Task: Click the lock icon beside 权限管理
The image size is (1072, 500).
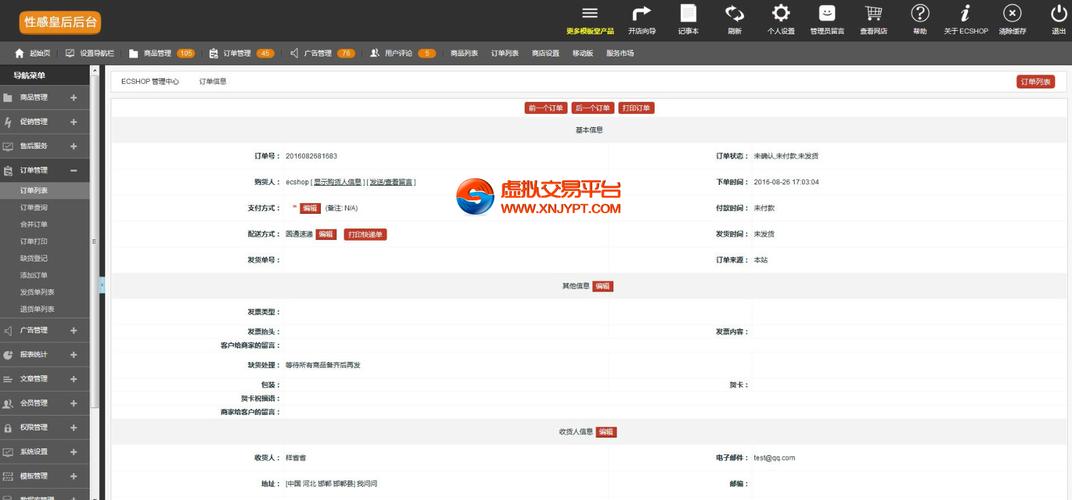Action: [x=8, y=427]
